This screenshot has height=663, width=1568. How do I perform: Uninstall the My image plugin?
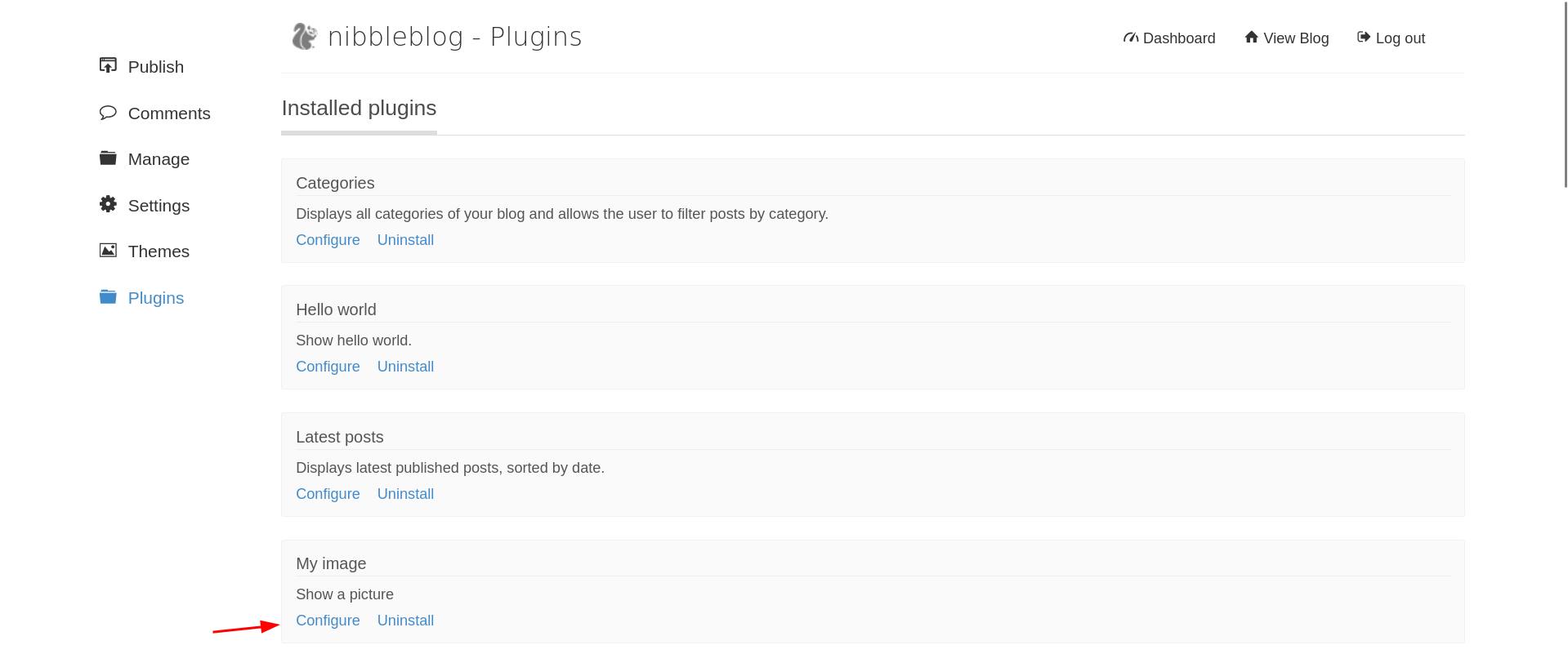pyautogui.click(x=405, y=621)
